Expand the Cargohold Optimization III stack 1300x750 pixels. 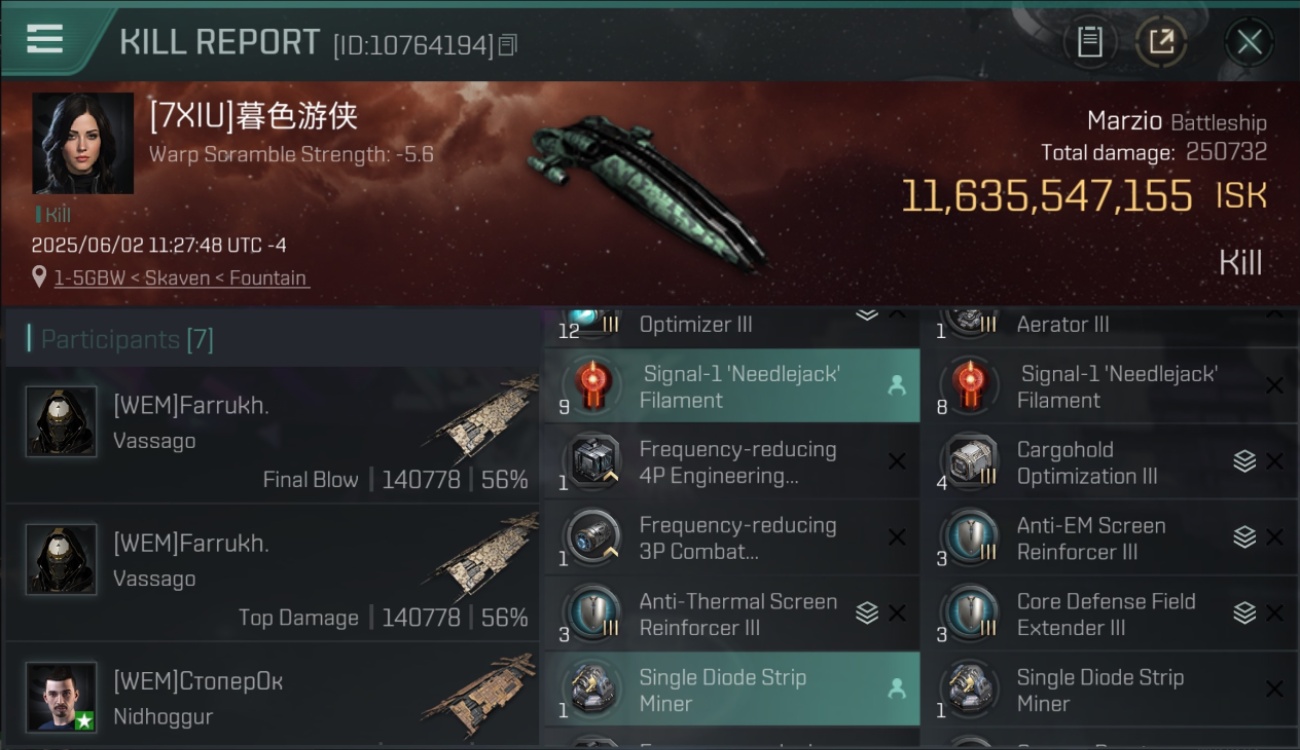point(1244,461)
